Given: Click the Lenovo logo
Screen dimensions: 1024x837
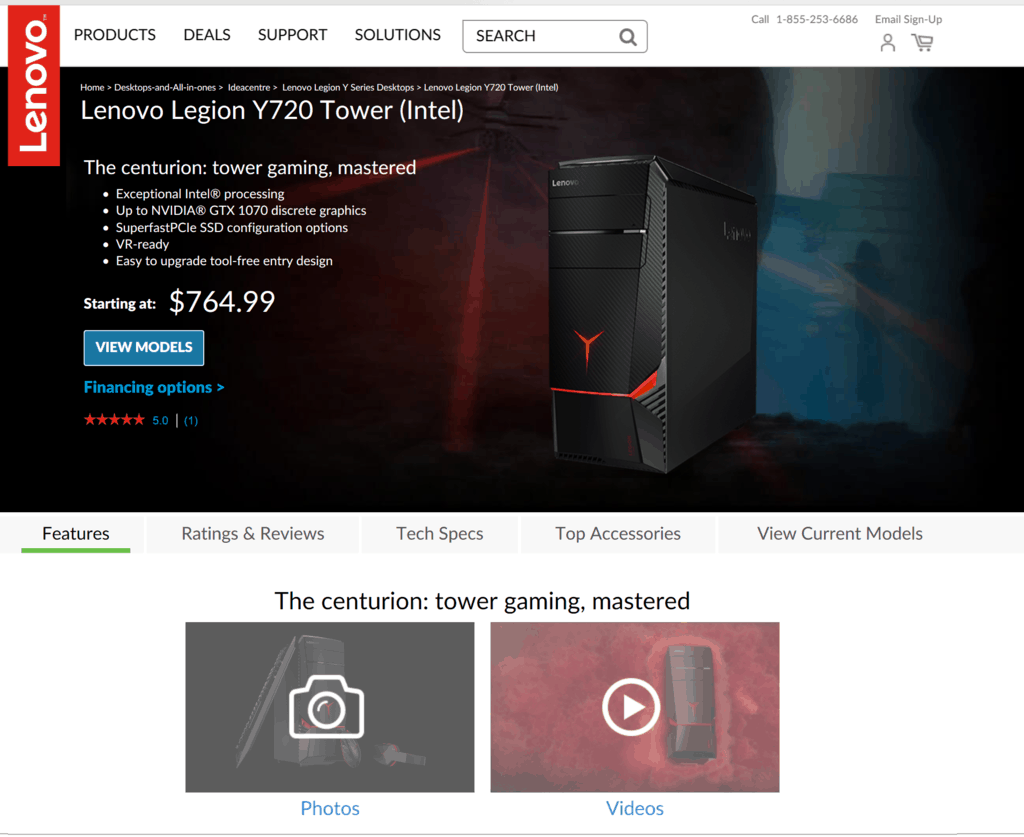Looking at the screenshot, I should click(33, 86).
